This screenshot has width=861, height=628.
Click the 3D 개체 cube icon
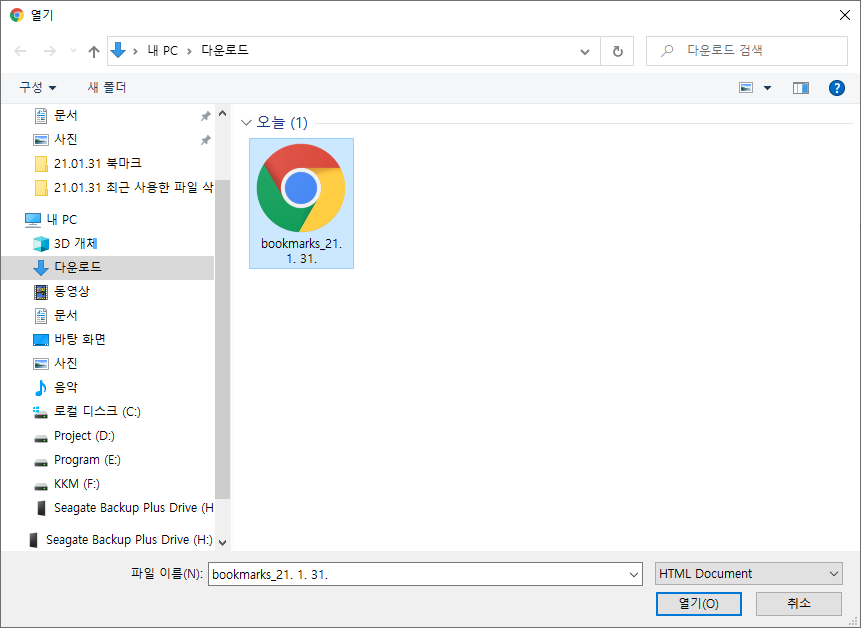[41, 243]
